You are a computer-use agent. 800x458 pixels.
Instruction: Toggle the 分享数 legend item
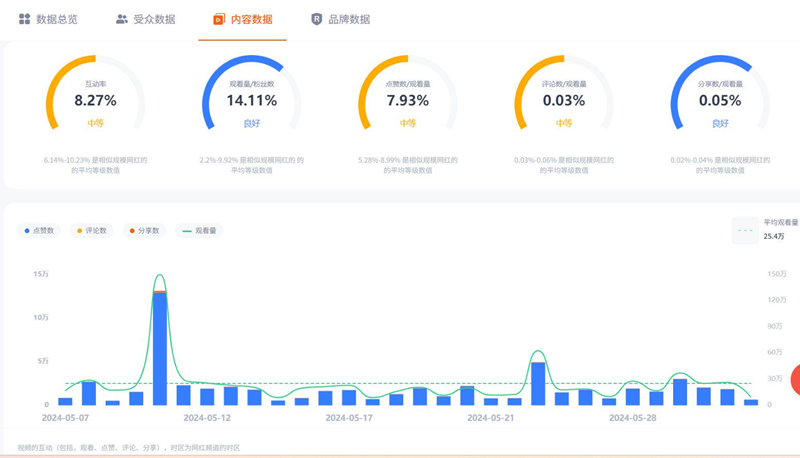pos(144,230)
